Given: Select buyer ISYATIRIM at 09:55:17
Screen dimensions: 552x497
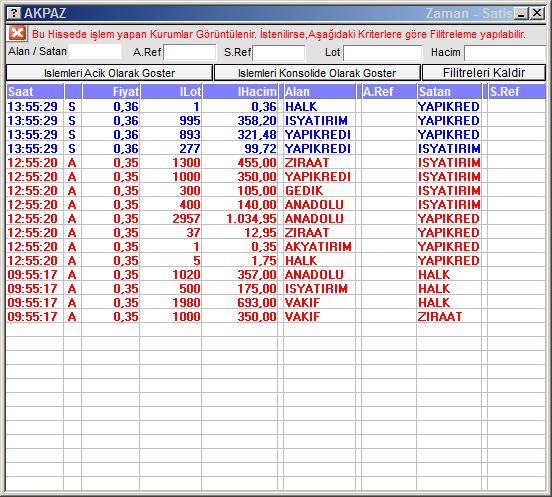Looking at the screenshot, I should coord(316,289).
